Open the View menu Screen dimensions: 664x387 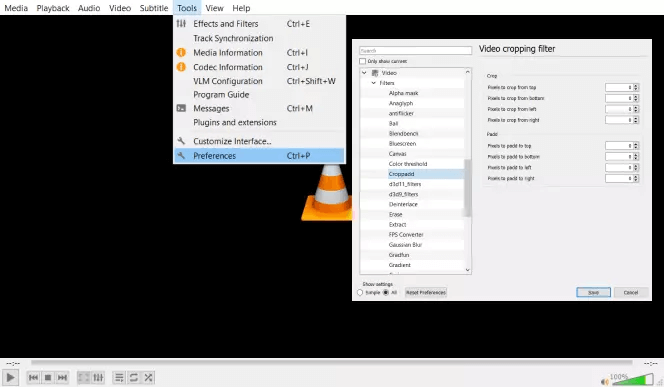[x=214, y=8]
